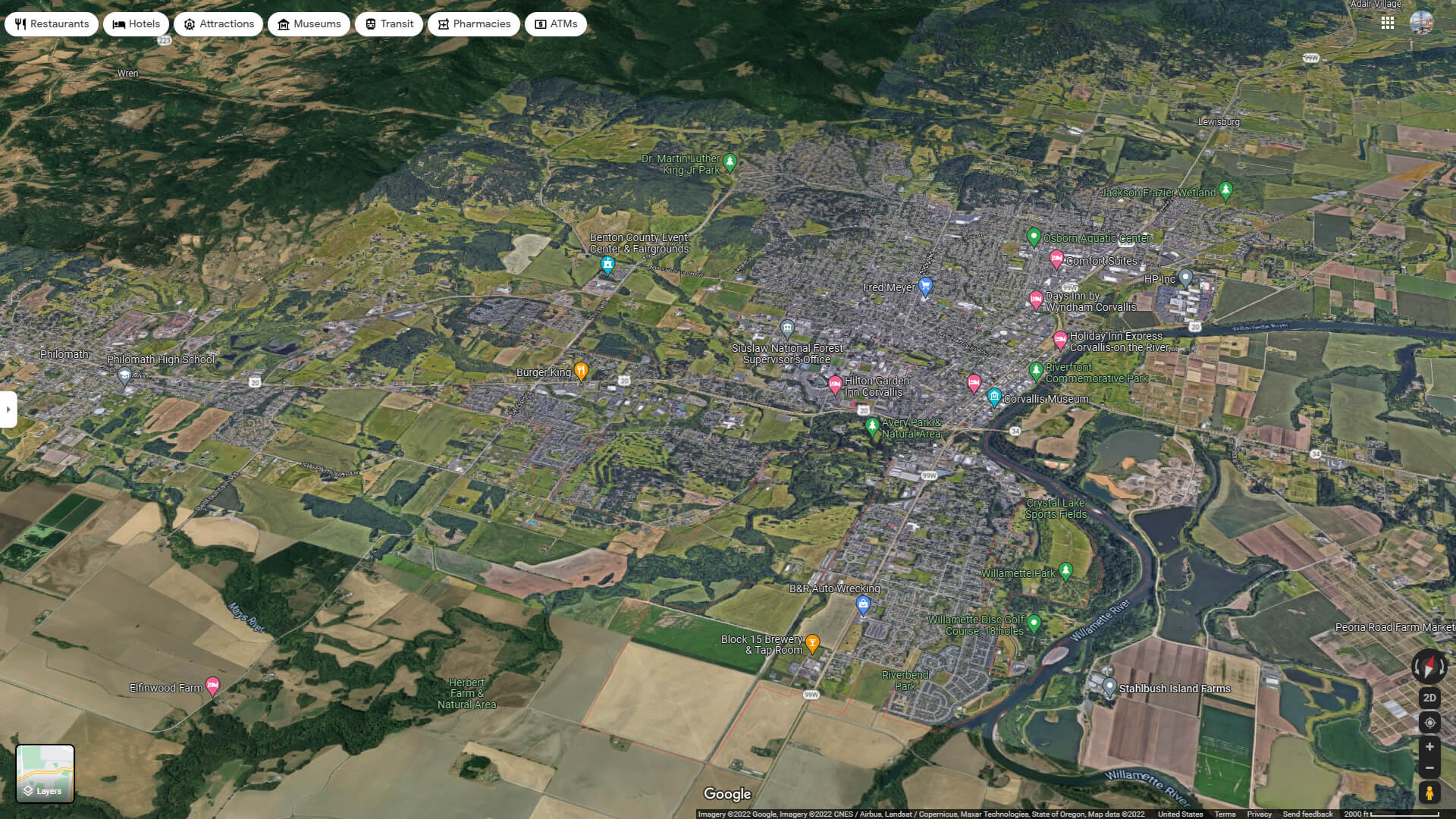The image size is (1456, 819).
Task: Open the Attractions places dropdown chip
Action: (x=218, y=24)
